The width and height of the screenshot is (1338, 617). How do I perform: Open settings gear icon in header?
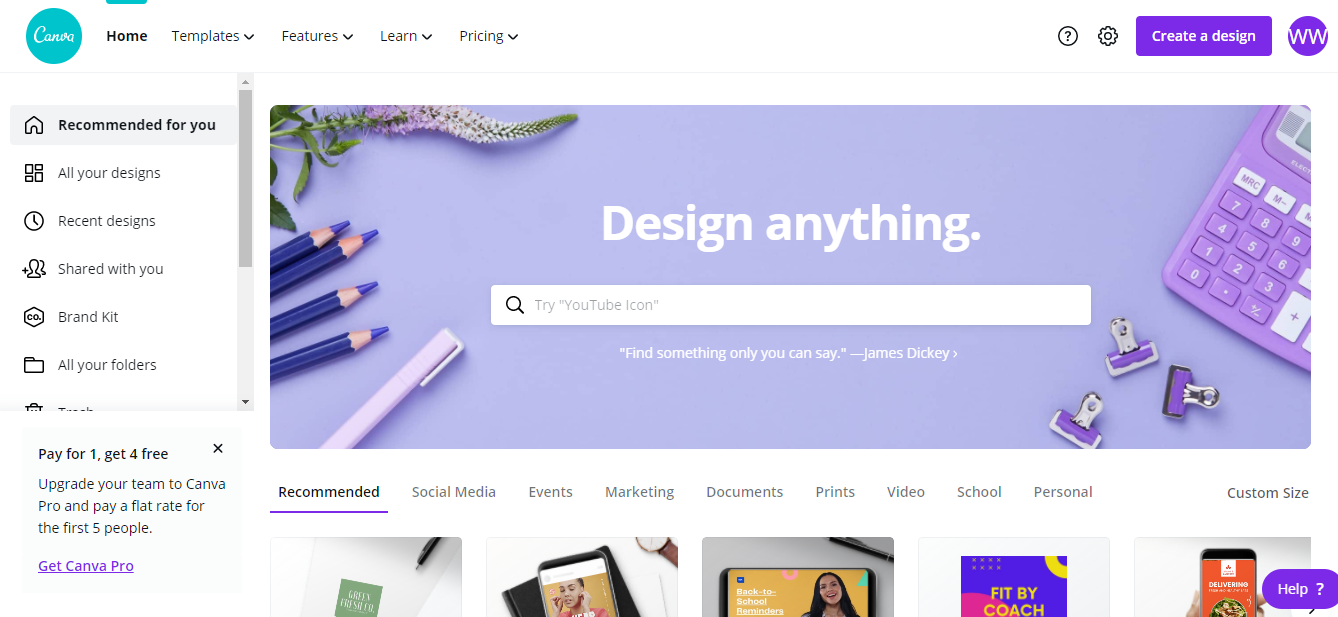click(1108, 36)
